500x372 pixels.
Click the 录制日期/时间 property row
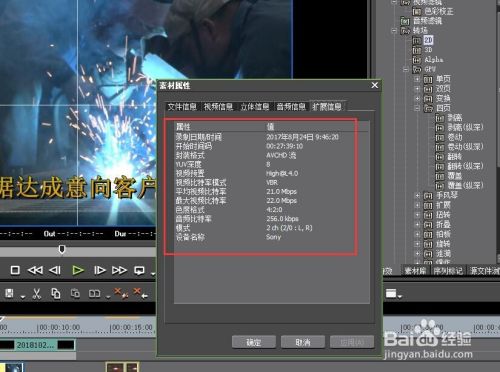pyautogui.click(x=272, y=137)
